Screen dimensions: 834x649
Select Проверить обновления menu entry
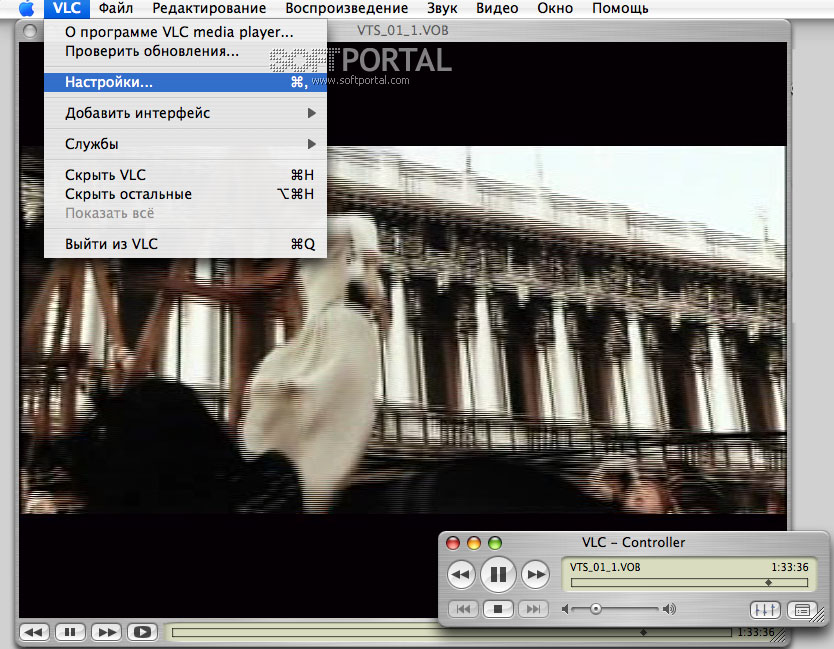coord(186,52)
